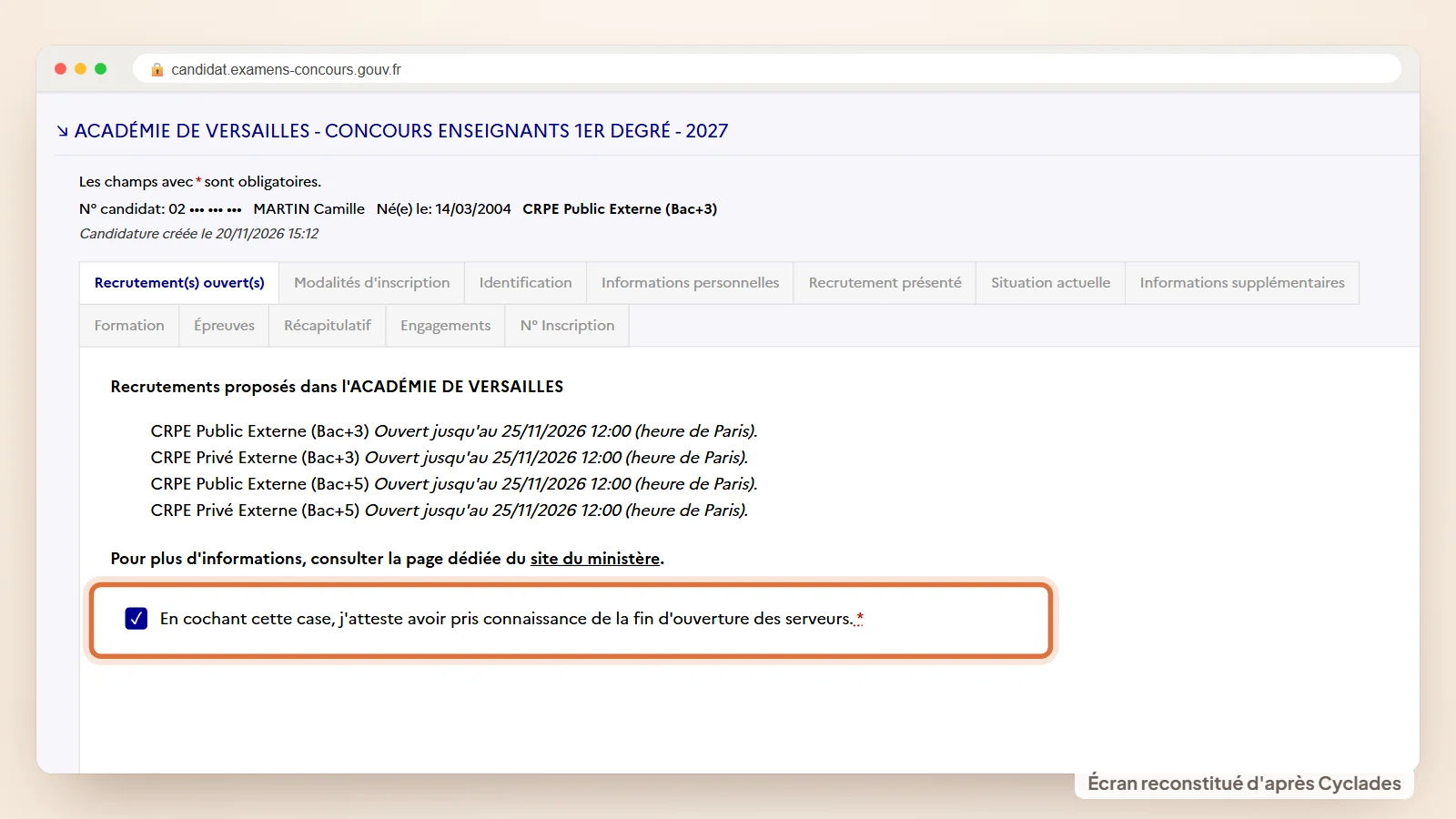Uncheck the server closing acknowledgment checkbox
This screenshot has width=1456, height=819.
pos(136,619)
